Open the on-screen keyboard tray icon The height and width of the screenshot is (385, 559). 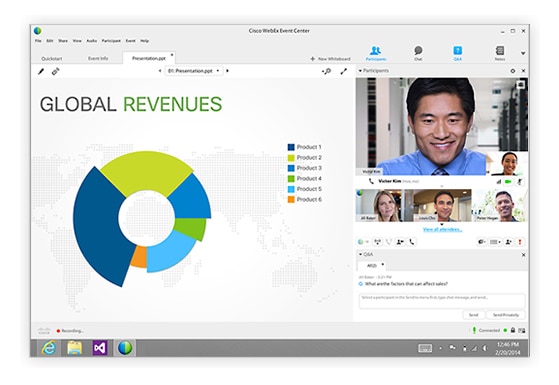[x=425, y=348]
